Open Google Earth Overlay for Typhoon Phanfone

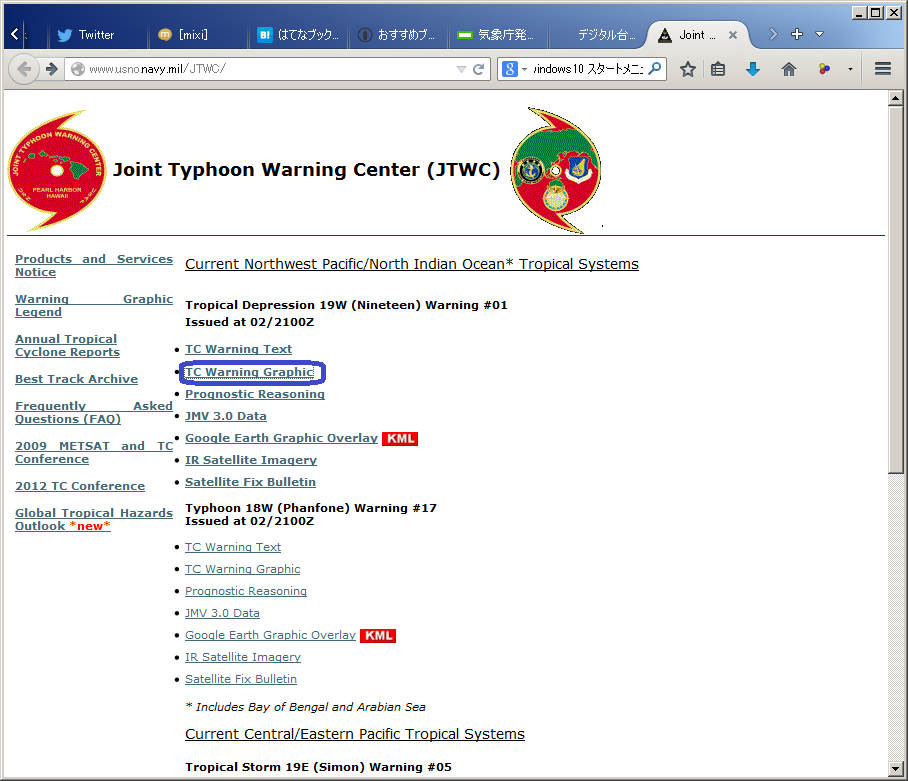pyautogui.click(x=270, y=635)
